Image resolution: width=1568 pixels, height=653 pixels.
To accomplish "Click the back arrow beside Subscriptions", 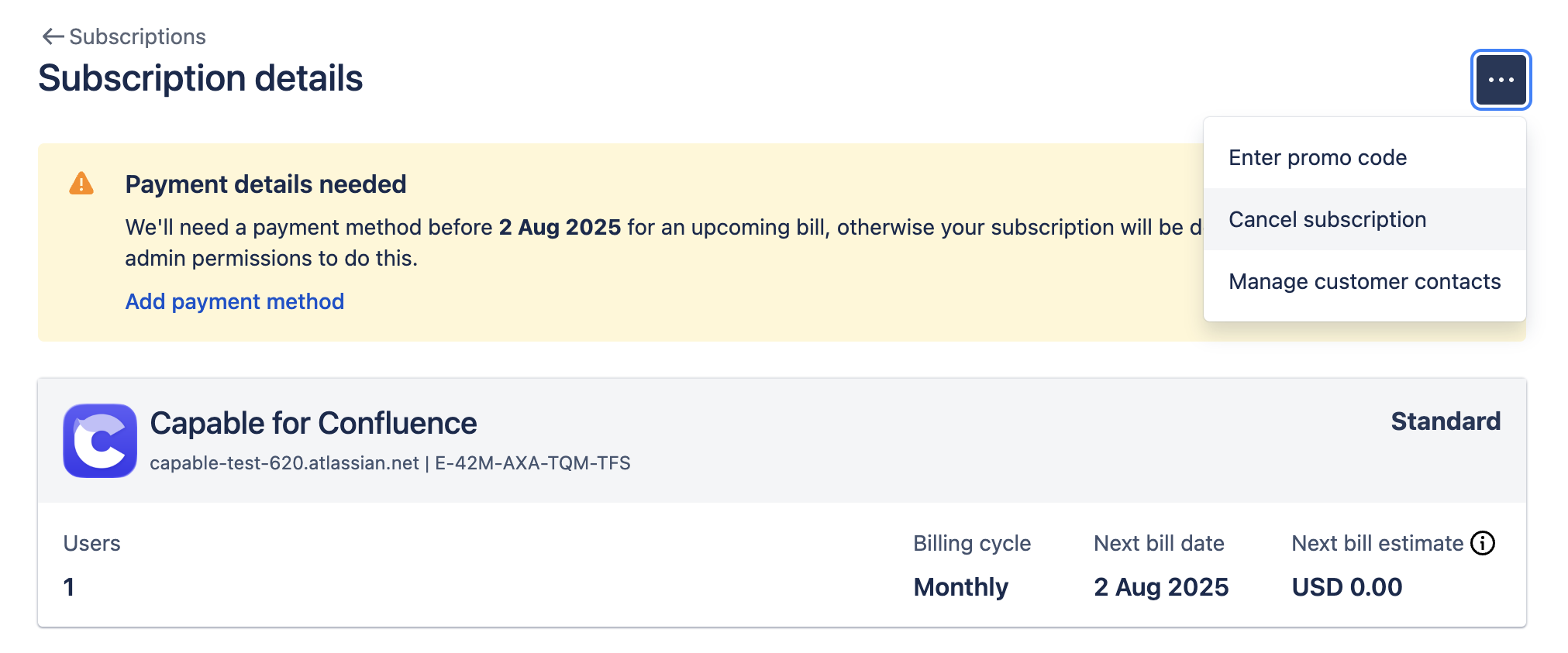I will tap(53, 36).
